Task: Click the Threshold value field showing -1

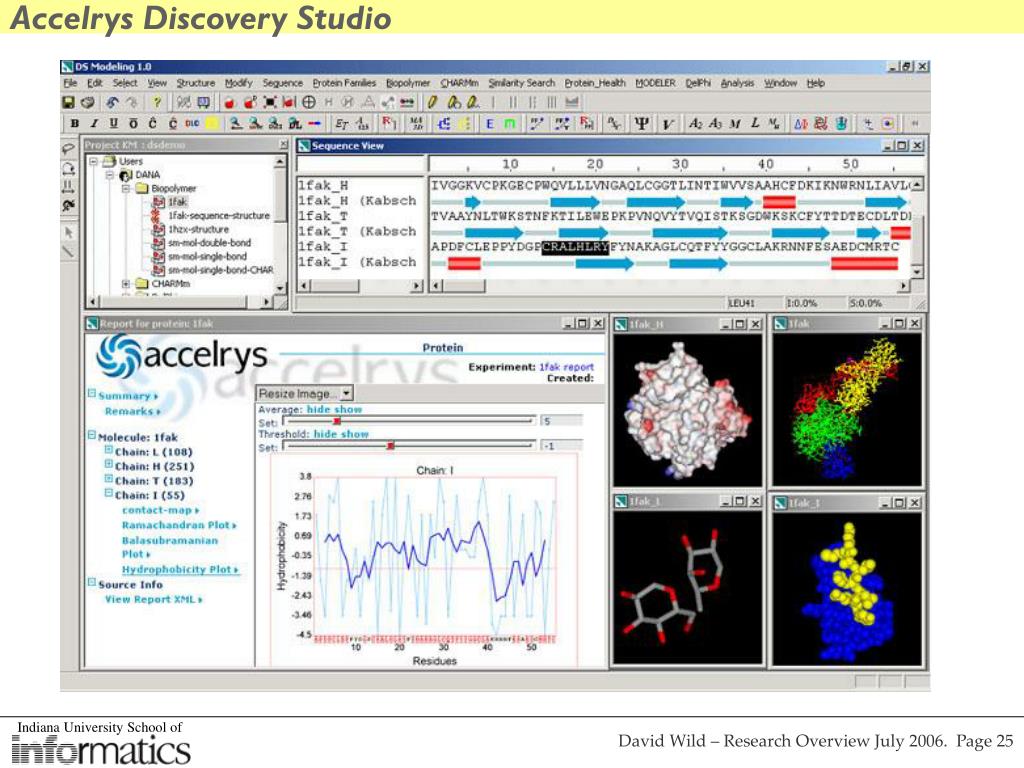Action: [x=562, y=445]
